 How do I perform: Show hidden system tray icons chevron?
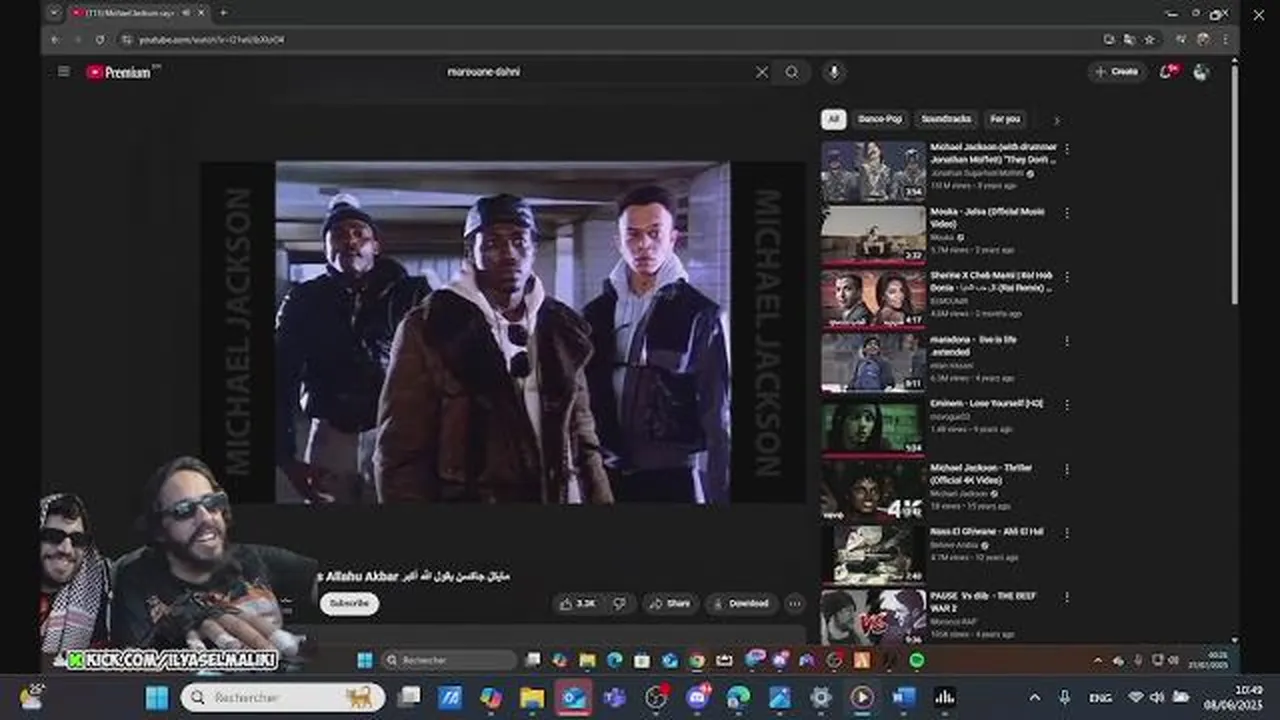[1035, 697]
